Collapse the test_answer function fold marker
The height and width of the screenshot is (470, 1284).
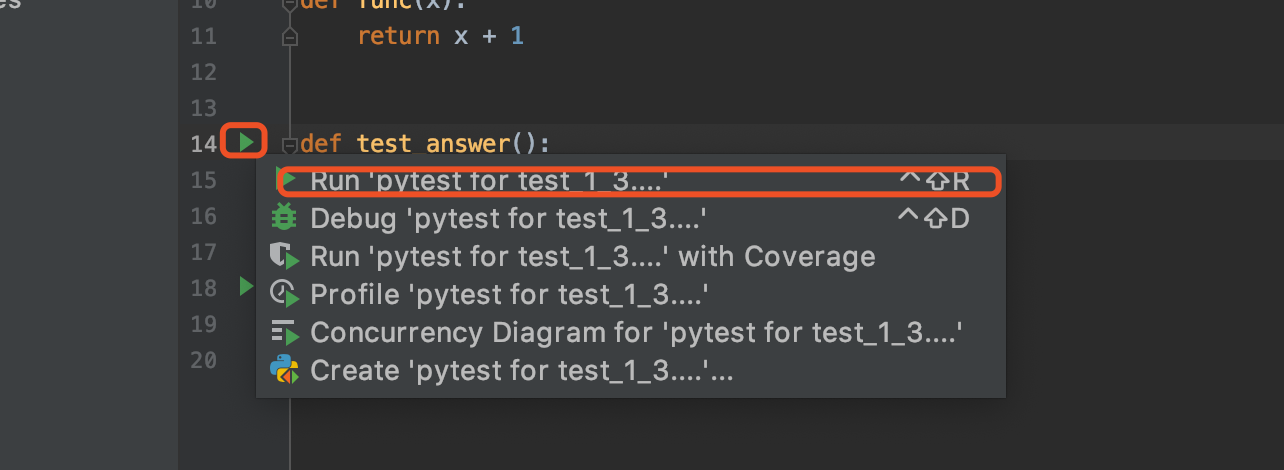click(289, 144)
